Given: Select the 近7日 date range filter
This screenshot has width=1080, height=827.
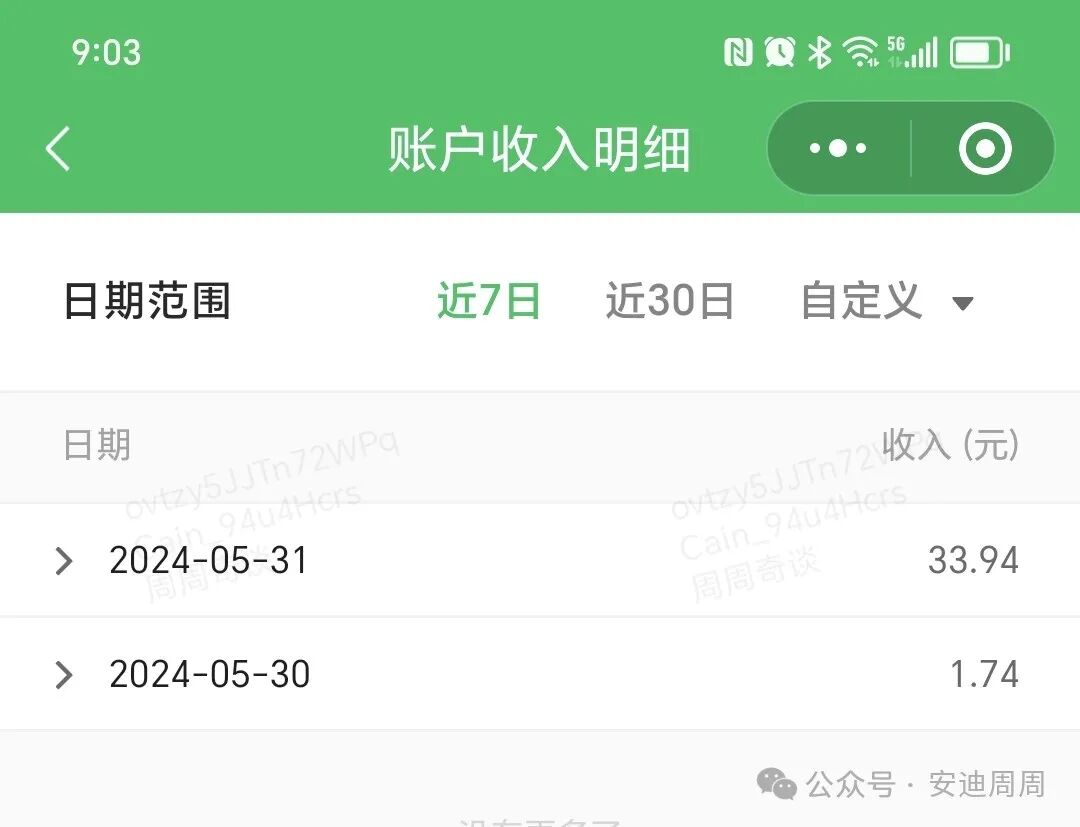Looking at the screenshot, I should (489, 301).
